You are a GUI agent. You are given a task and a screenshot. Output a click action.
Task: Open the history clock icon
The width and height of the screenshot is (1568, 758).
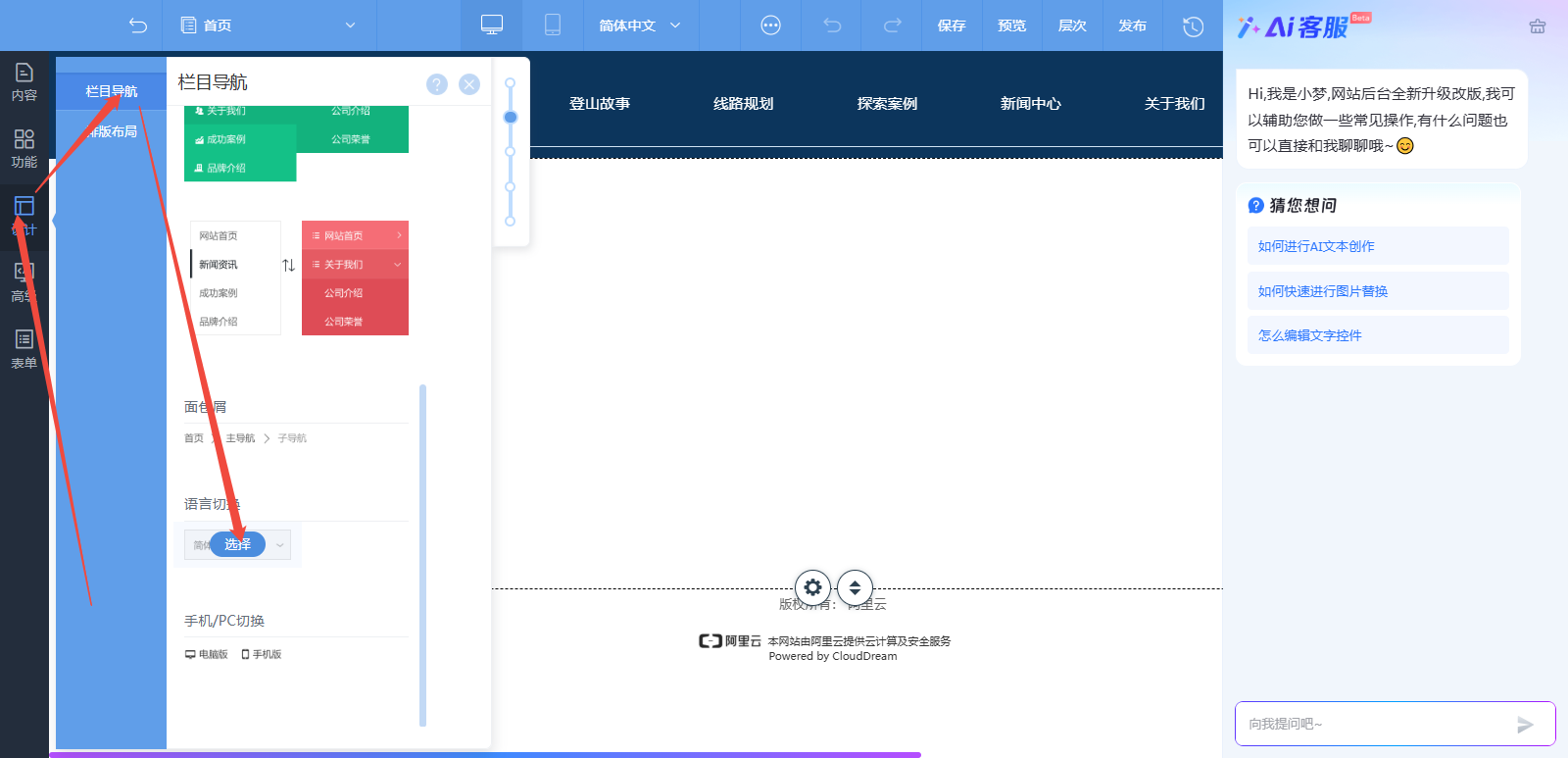(1193, 26)
